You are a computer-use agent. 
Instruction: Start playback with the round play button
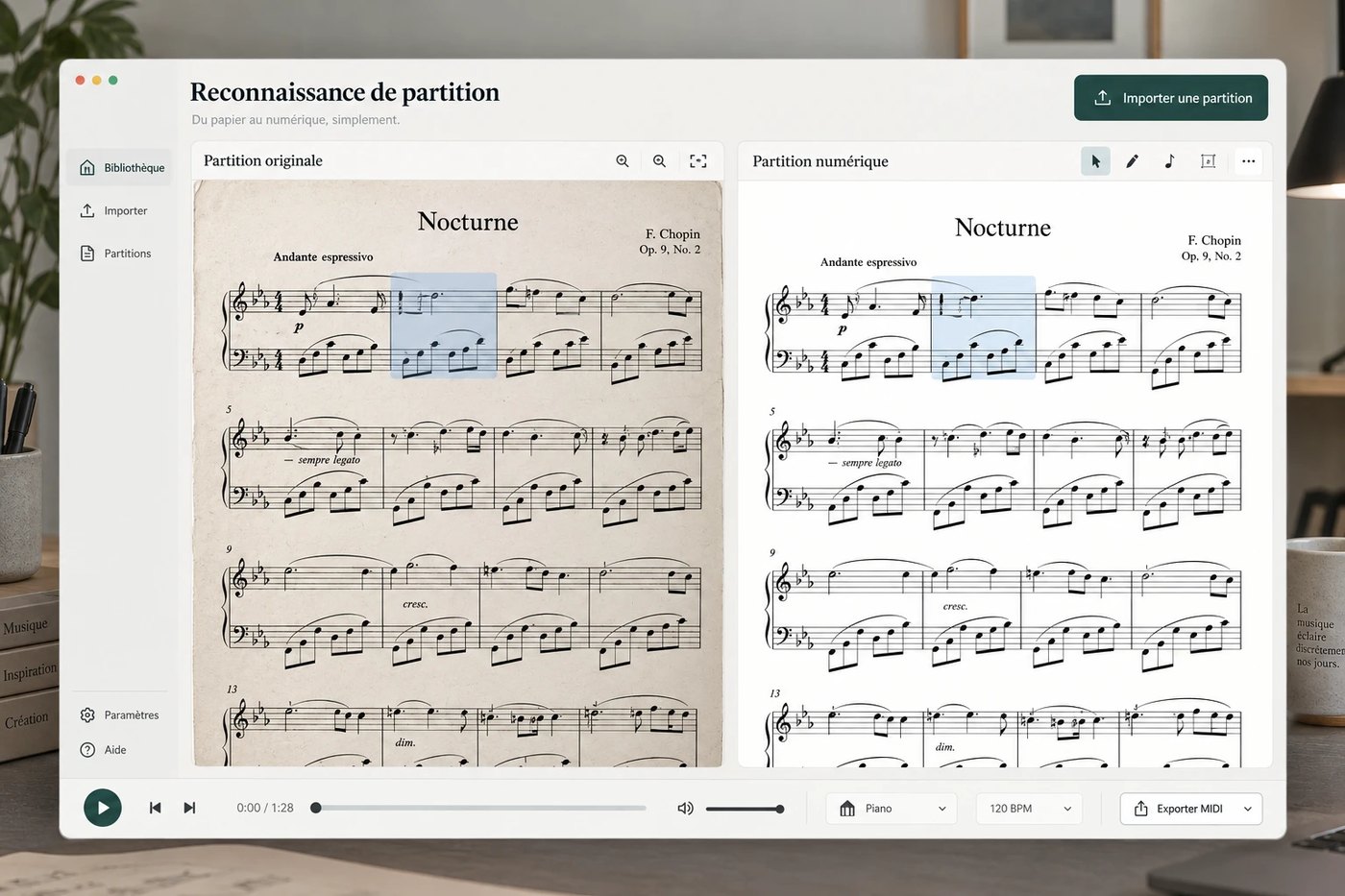coord(103,808)
